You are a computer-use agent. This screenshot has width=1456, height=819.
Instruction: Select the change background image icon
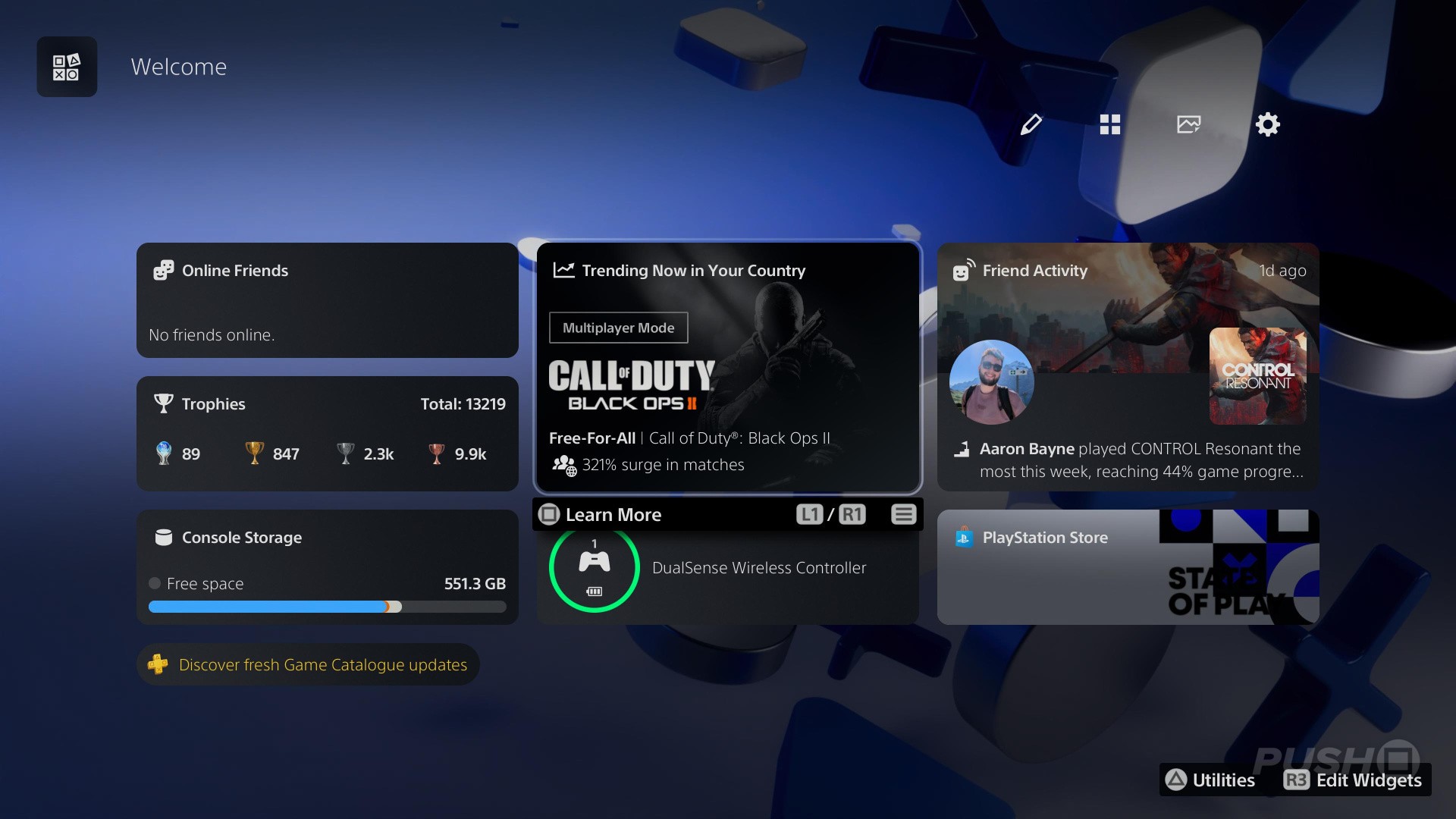point(1189,124)
